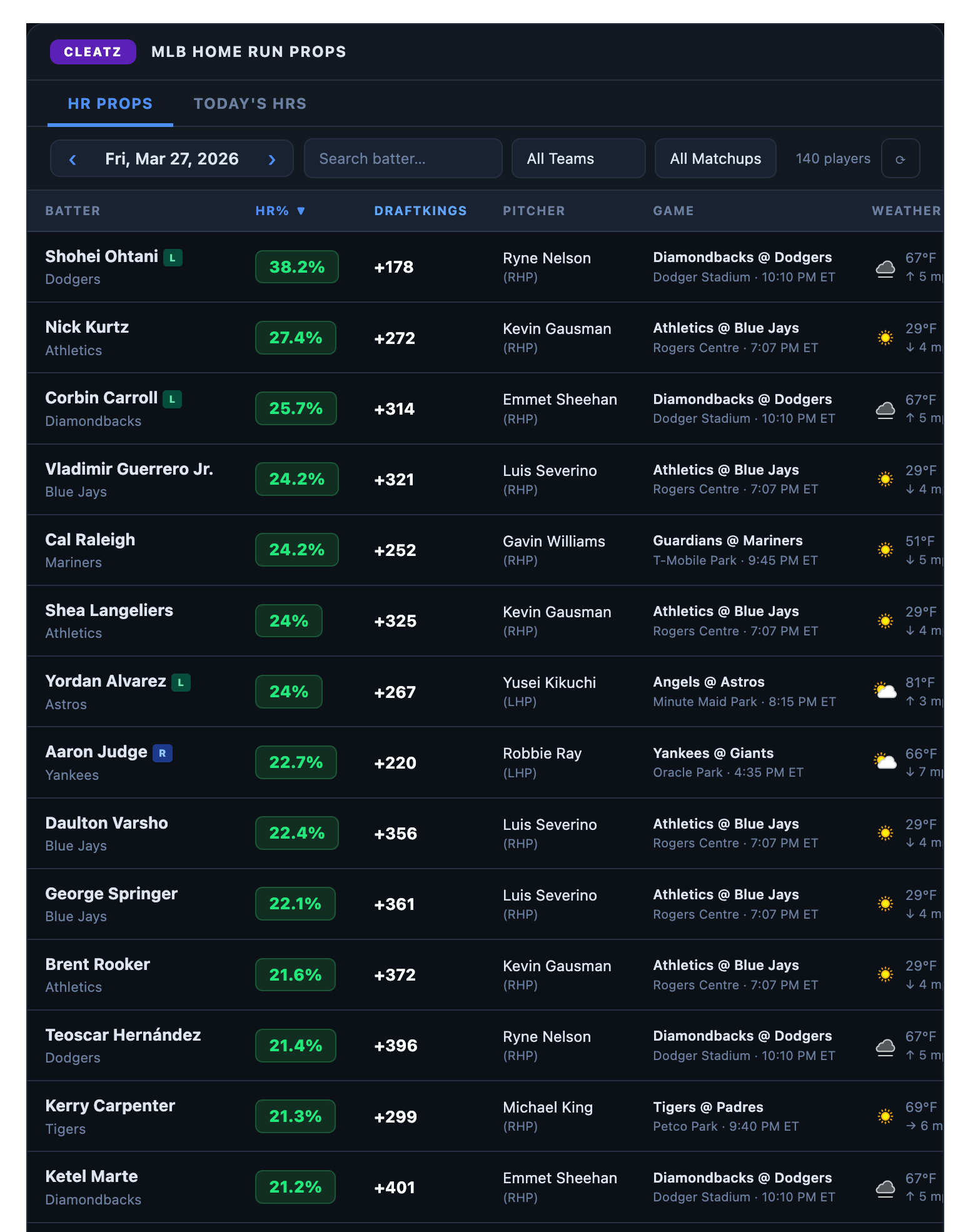Sort by the PITCHER column header
The width and height of the screenshot is (963, 1232).
(534, 211)
